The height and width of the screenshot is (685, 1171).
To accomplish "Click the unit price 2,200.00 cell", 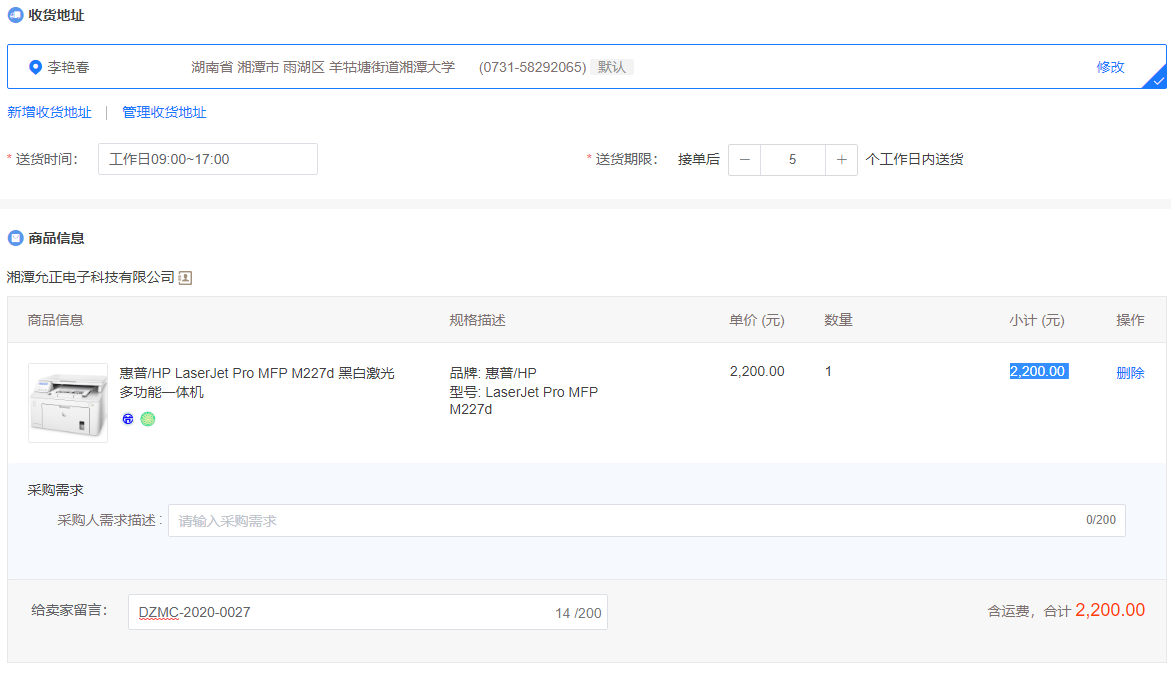I will (757, 371).
